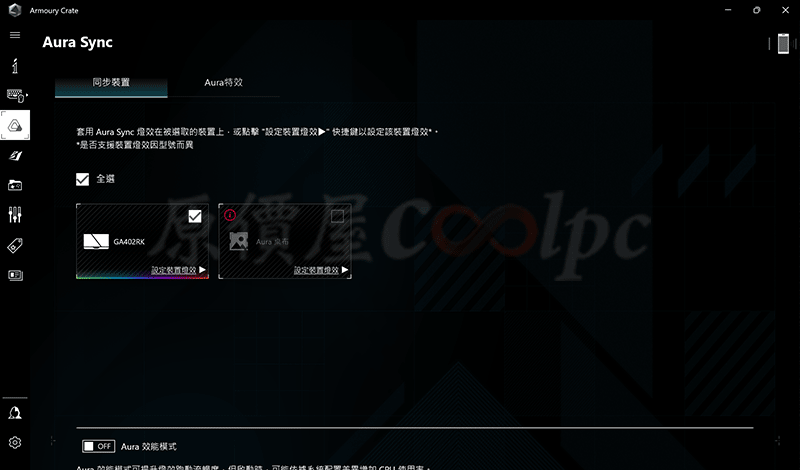Toggle the Aura 效能模式 switch
This screenshot has width=800, height=470.
(97, 446)
